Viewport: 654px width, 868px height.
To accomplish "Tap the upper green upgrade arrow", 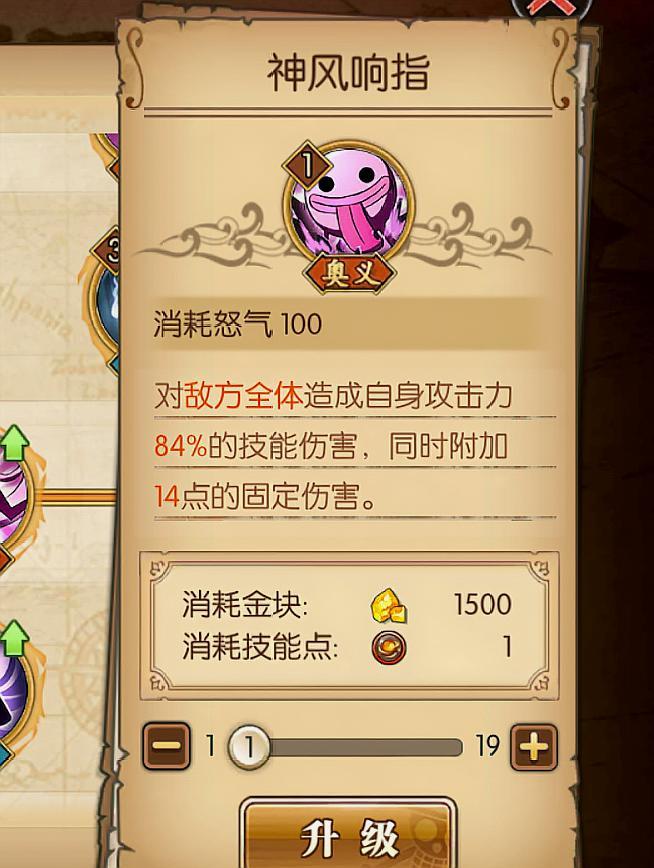I will [17, 442].
